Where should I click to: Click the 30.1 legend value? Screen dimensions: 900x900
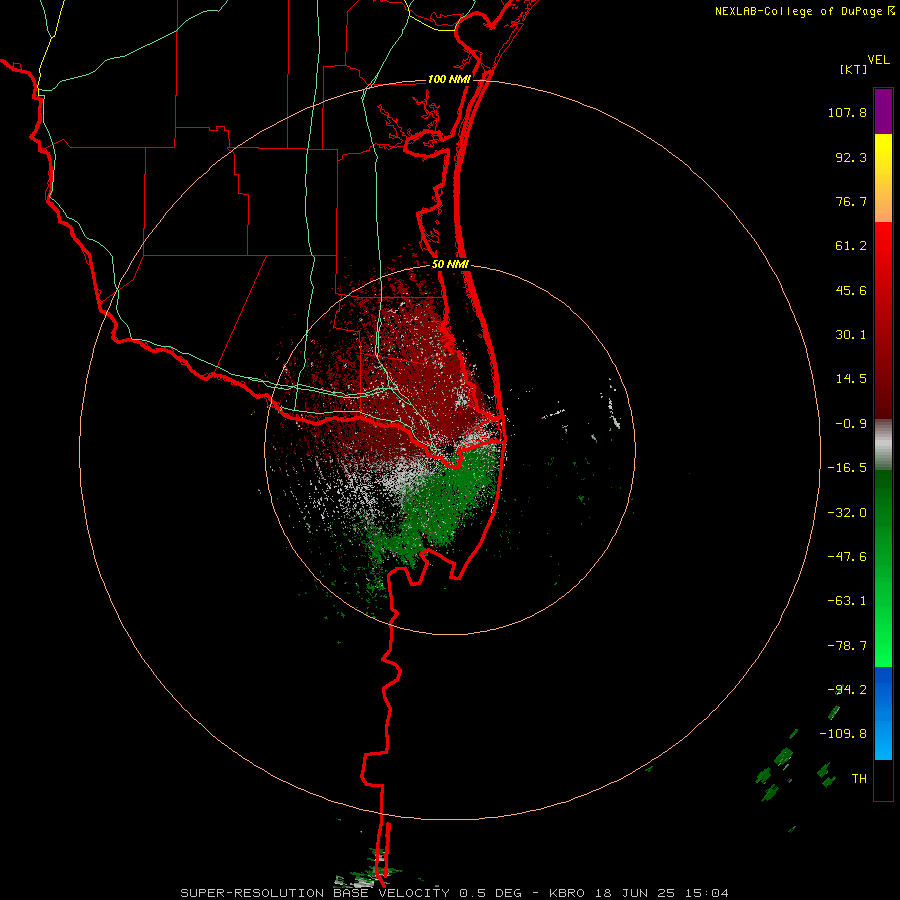851,335
